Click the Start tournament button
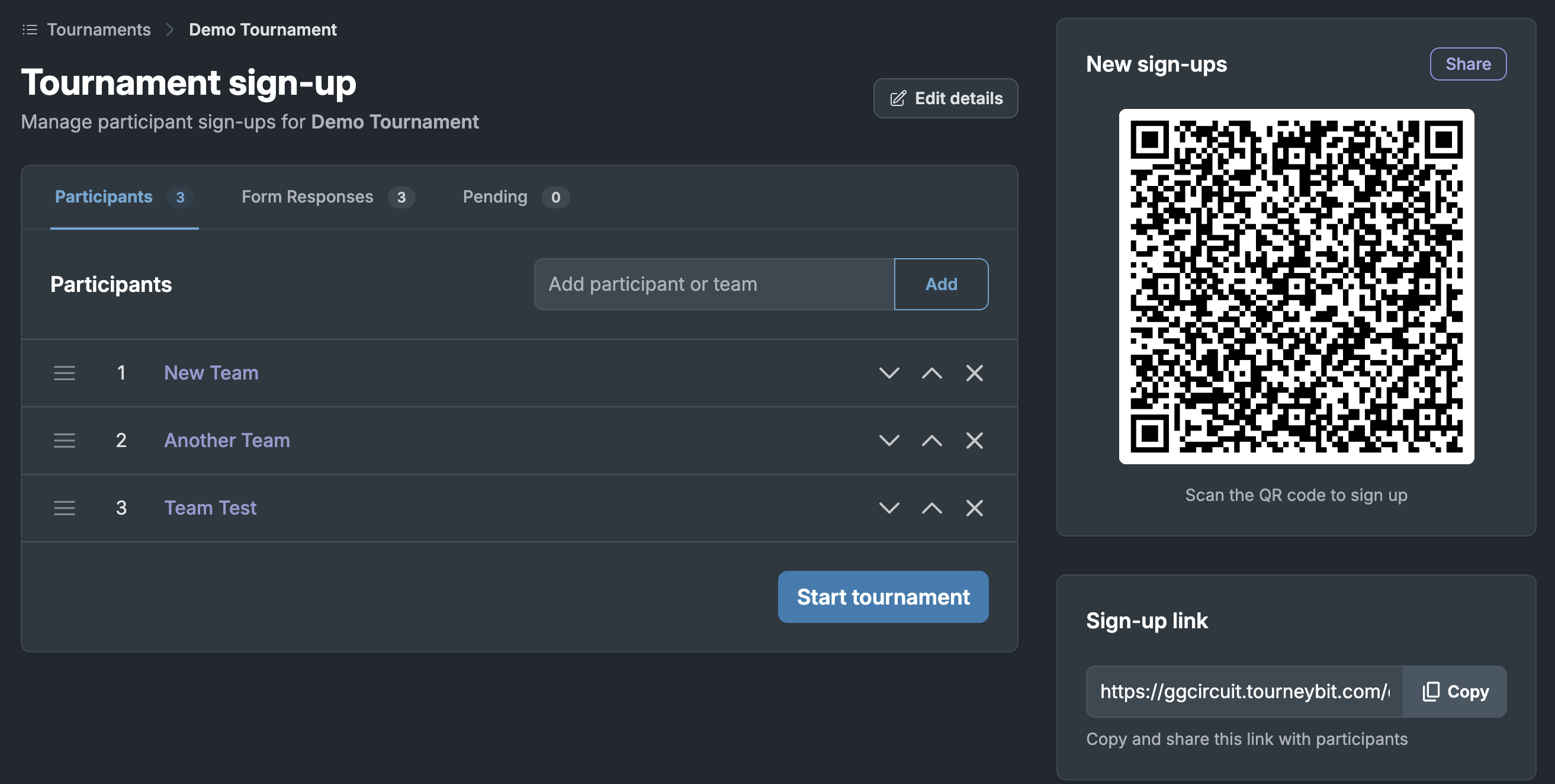Screen dimensions: 1555x784 pos(883,597)
